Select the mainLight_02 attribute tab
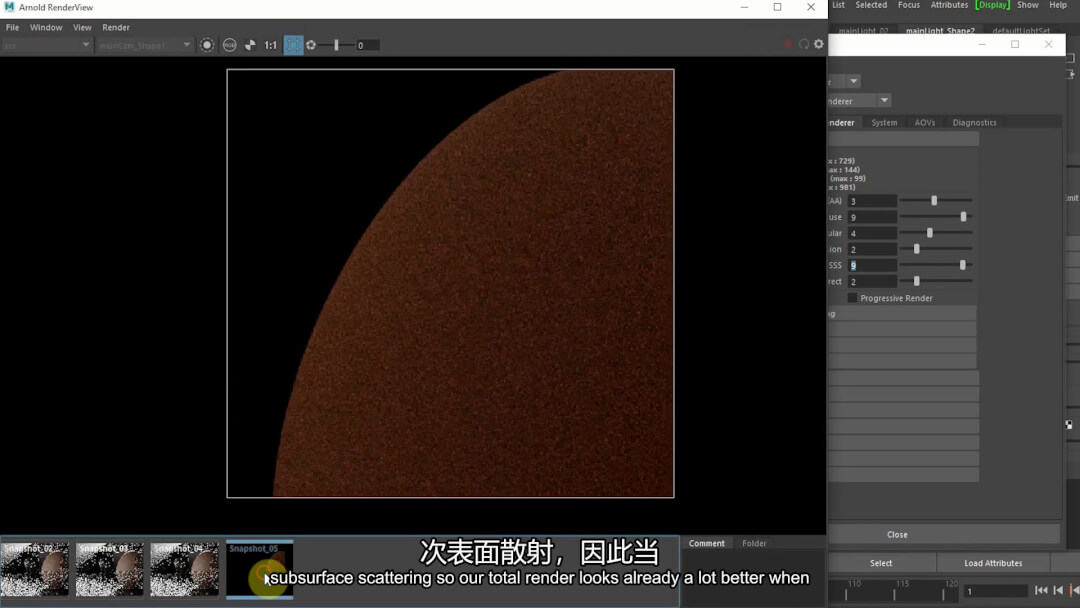The height and width of the screenshot is (608, 1080). pyautogui.click(x=863, y=30)
